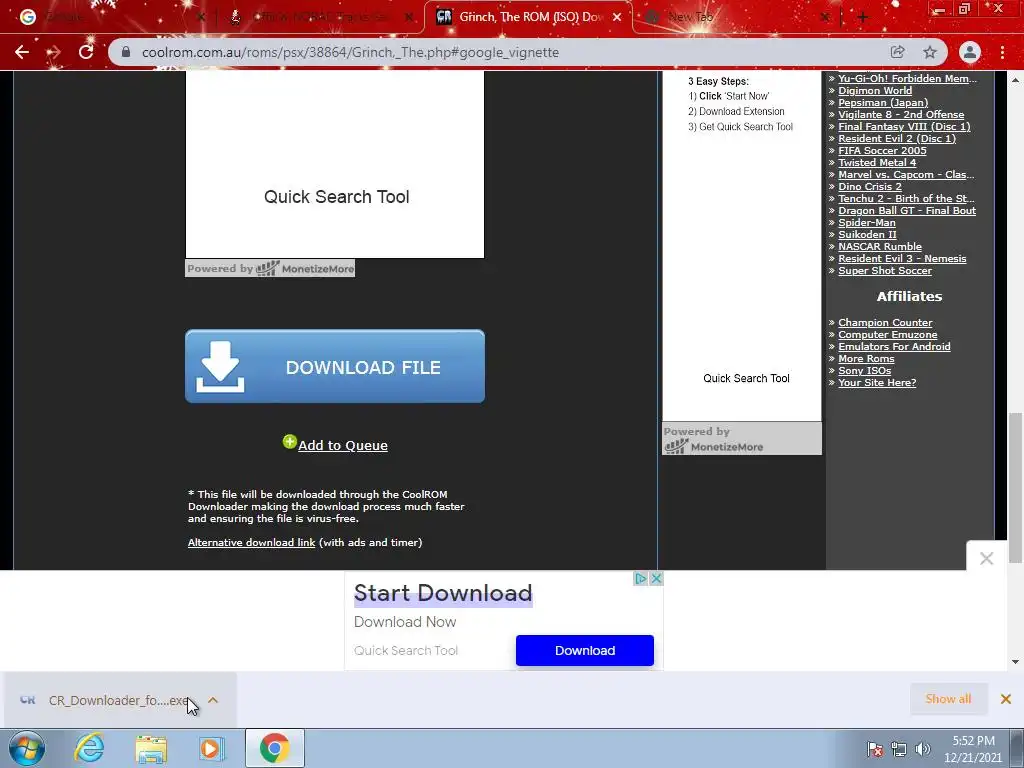
Task: Click Show all downloads
Action: [948, 699]
